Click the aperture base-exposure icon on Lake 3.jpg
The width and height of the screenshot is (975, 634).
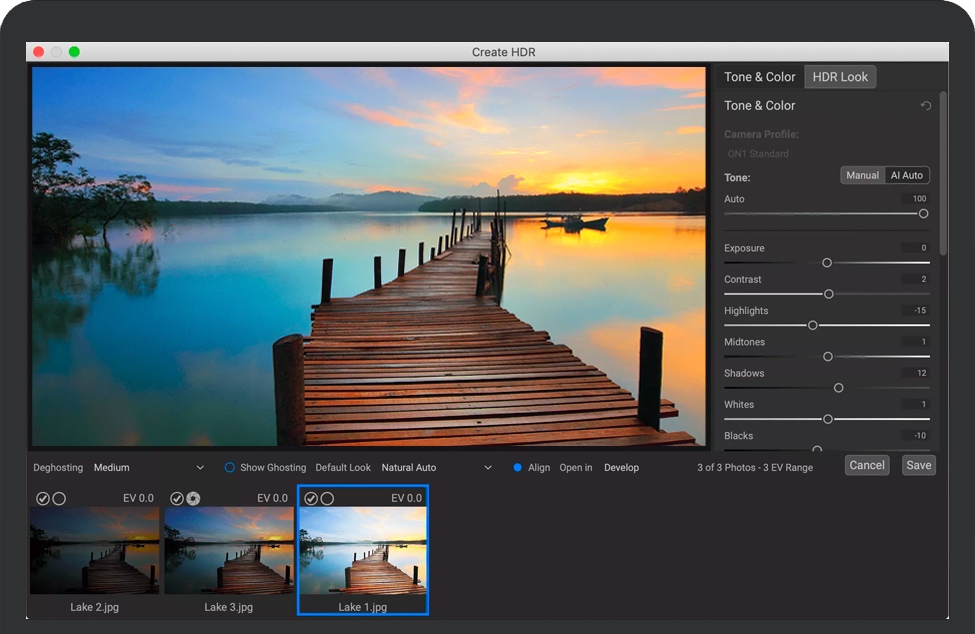pyautogui.click(x=193, y=498)
